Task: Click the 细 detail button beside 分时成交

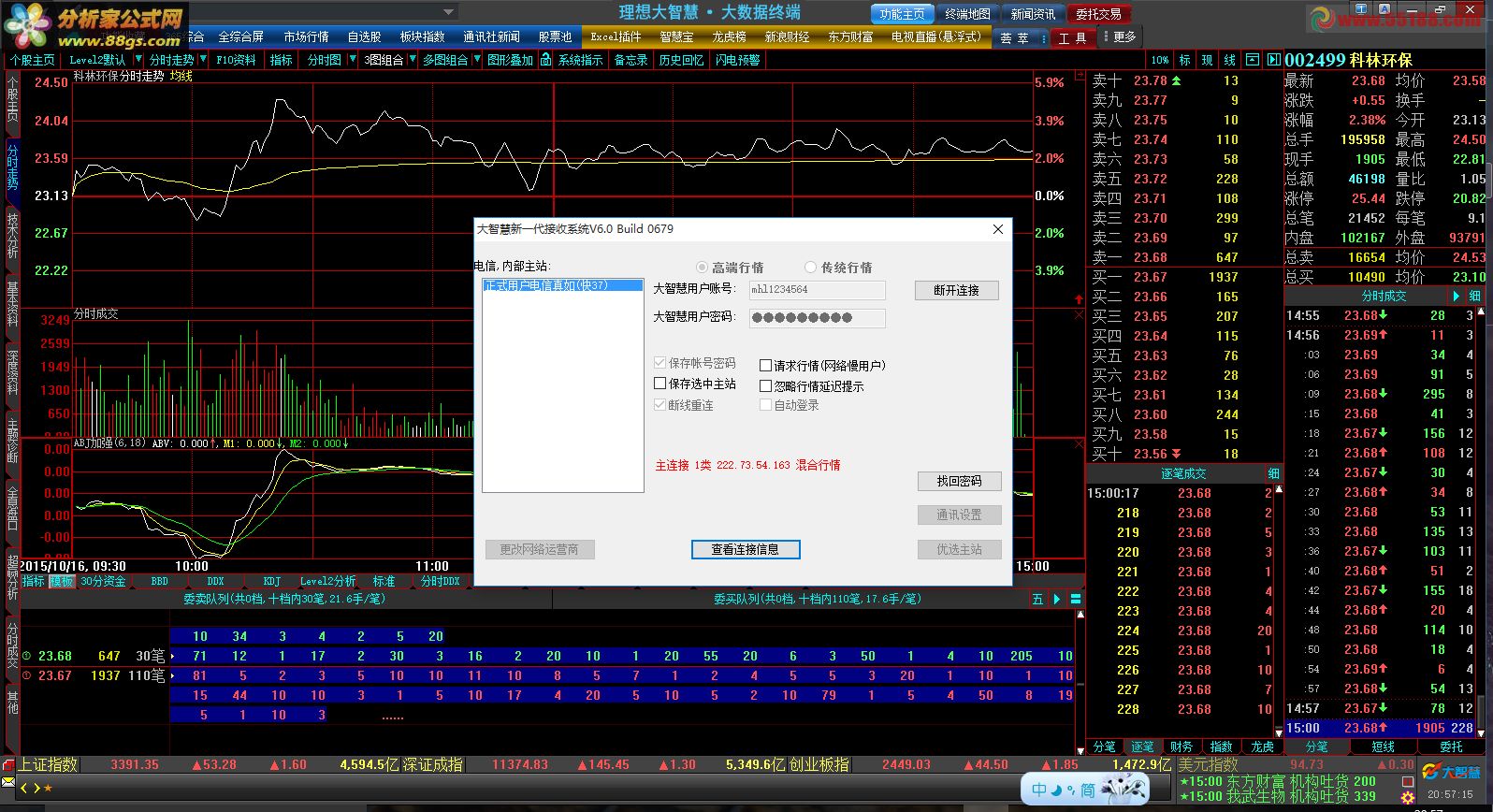Action: 1475,296
